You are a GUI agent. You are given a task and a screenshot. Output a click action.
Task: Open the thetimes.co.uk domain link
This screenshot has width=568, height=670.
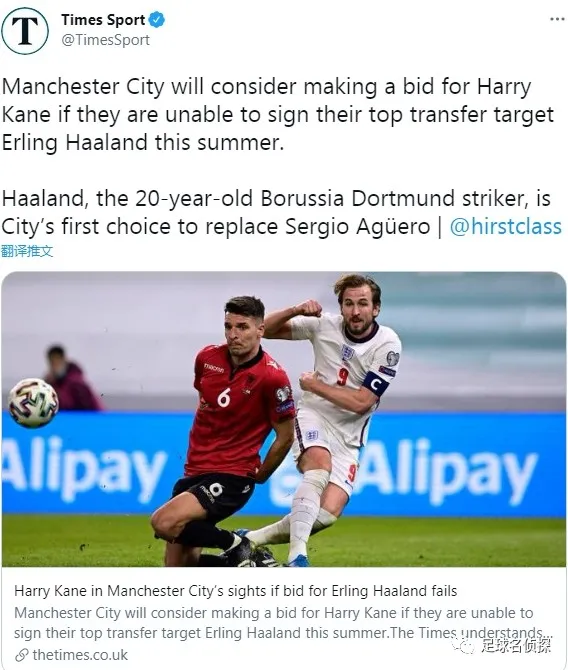coord(80,655)
